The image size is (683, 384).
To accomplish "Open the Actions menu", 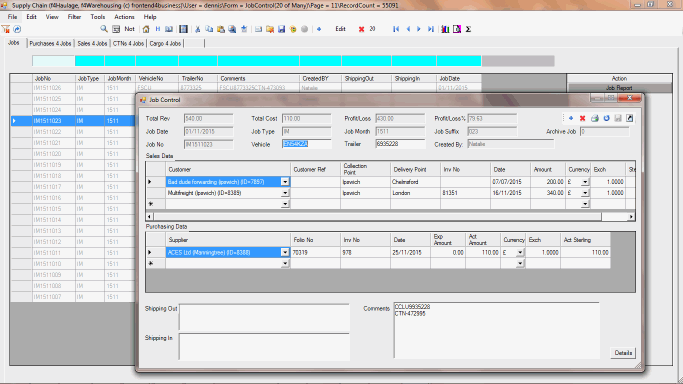I will click(x=124, y=17).
